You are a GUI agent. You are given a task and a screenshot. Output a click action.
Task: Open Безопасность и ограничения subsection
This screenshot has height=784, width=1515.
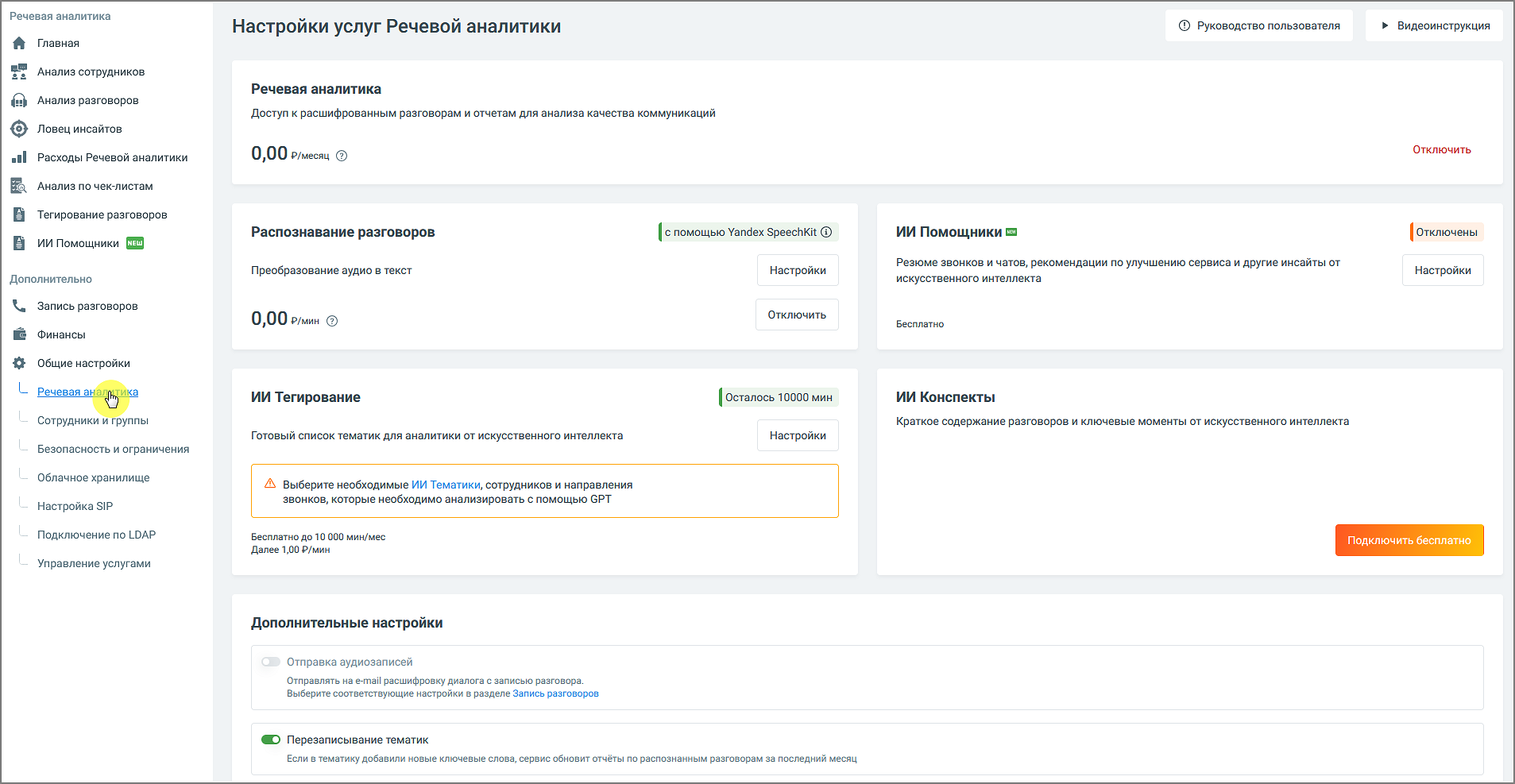click(x=113, y=449)
